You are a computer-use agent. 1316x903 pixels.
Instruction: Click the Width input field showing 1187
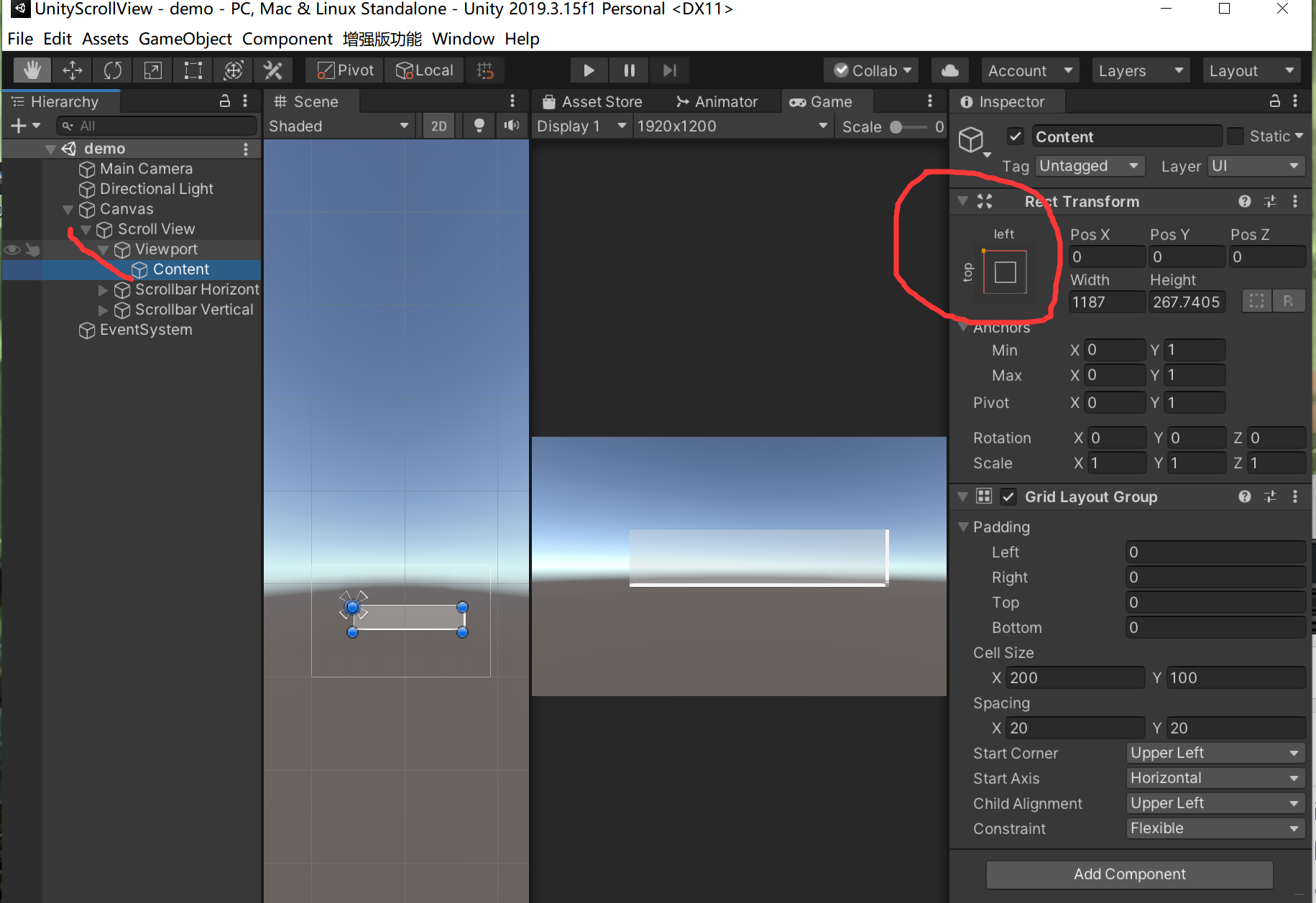point(1107,302)
